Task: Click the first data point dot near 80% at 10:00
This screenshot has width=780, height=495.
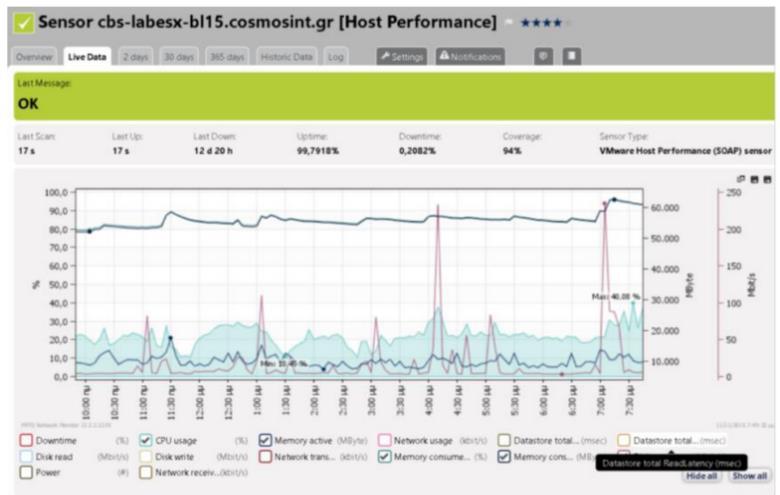Action: click(90, 231)
